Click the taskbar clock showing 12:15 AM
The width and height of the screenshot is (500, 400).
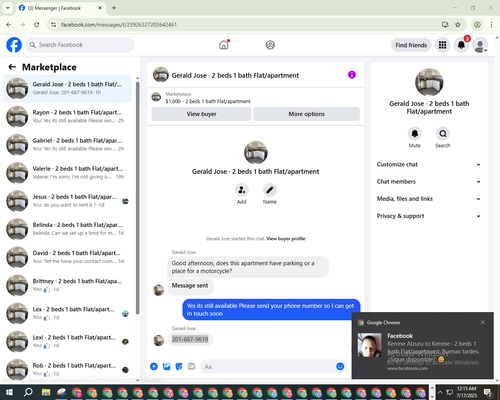coord(466,392)
